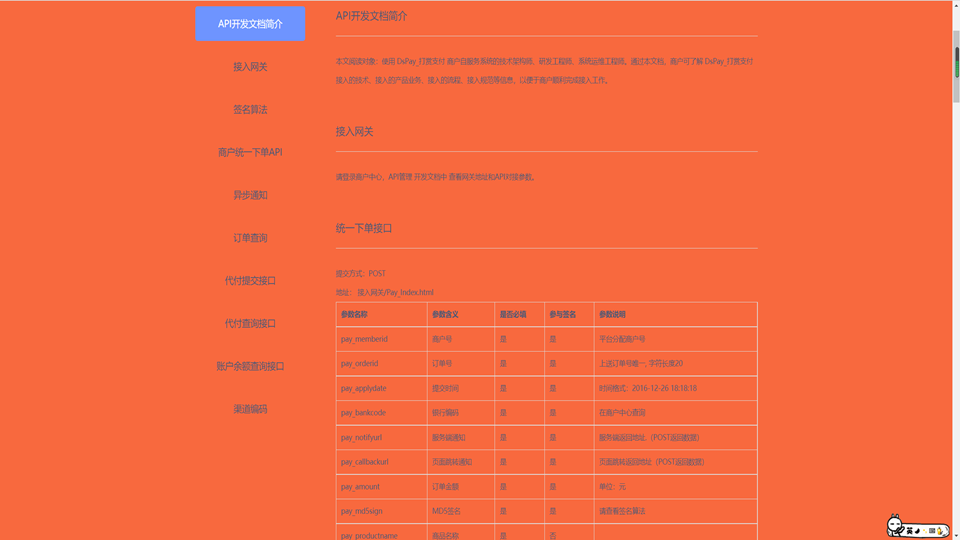The width and height of the screenshot is (960, 540).
Task: Open the 代付提交接口 sidebar entry
Action: pyautogui.click(x=250, y=281)
